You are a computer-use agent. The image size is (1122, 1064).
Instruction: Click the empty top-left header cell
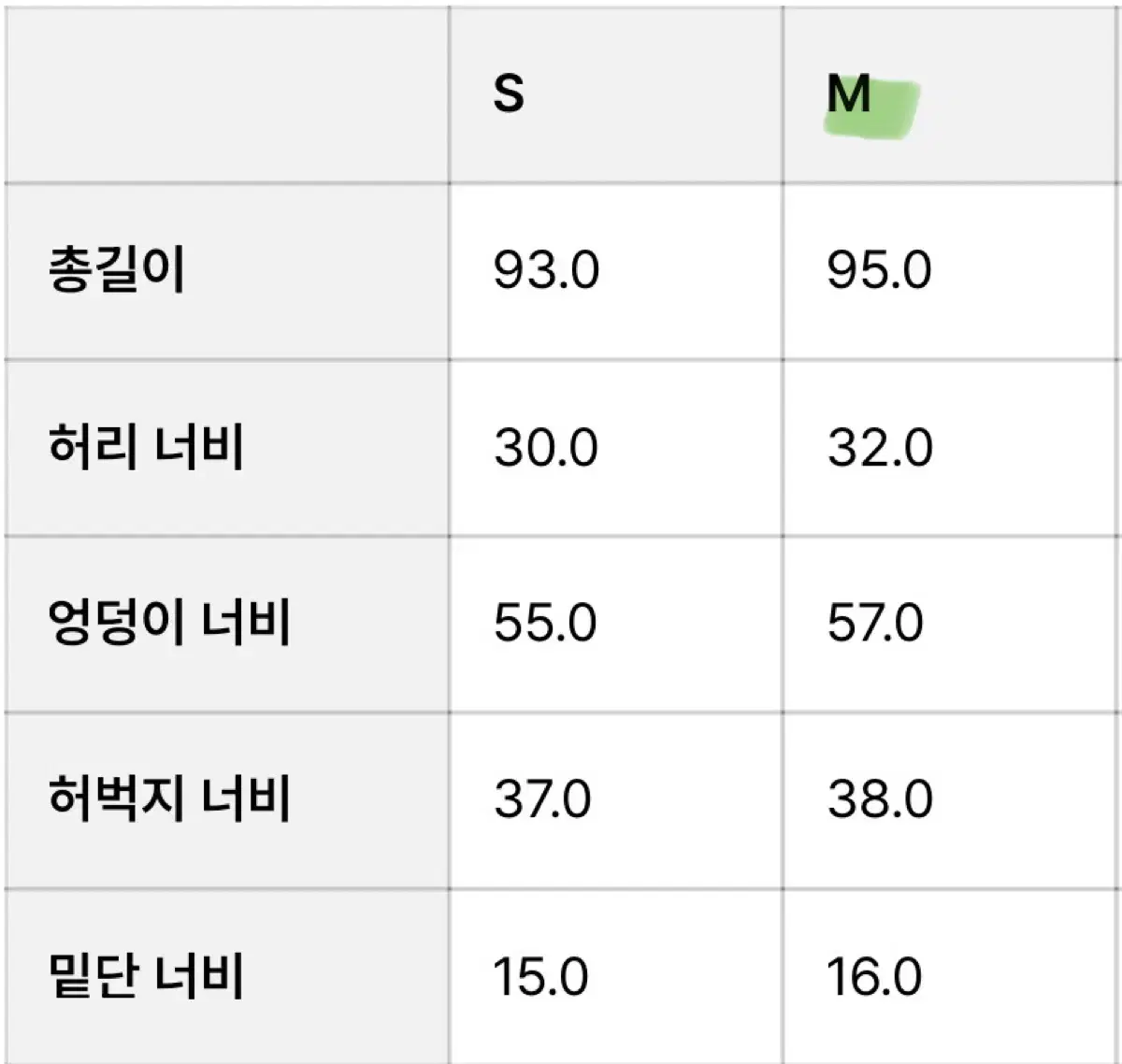click(227, 94)
